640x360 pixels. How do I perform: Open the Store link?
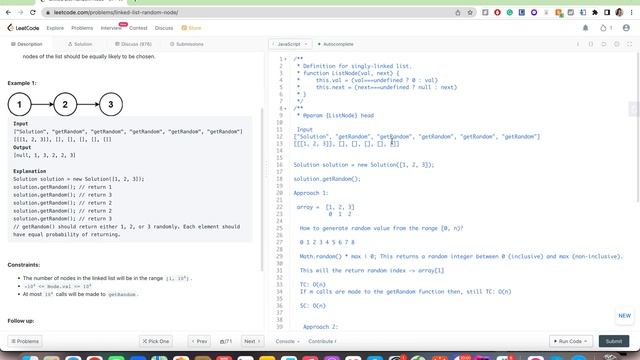(x=191, y=28)
